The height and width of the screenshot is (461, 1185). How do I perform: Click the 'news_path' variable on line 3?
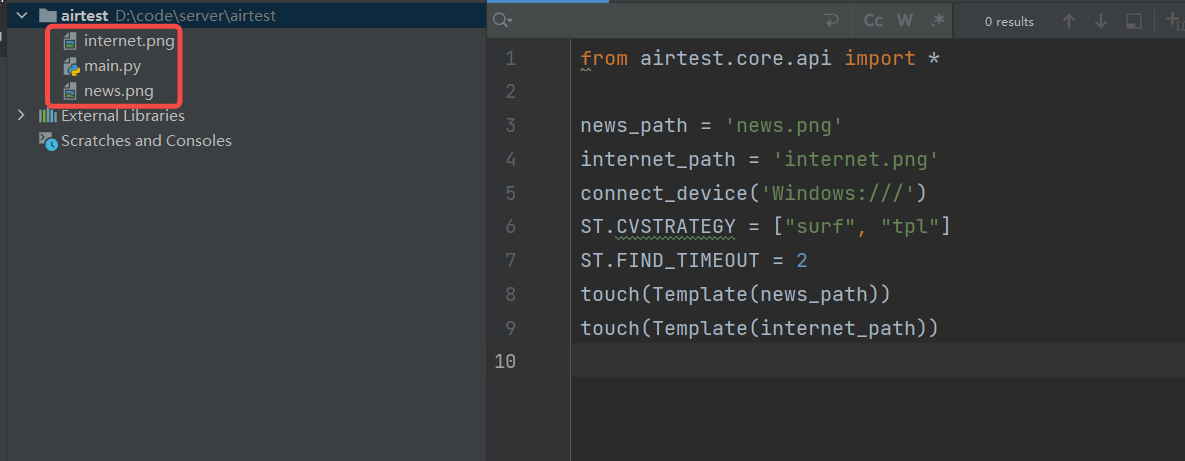coord(634,125)
